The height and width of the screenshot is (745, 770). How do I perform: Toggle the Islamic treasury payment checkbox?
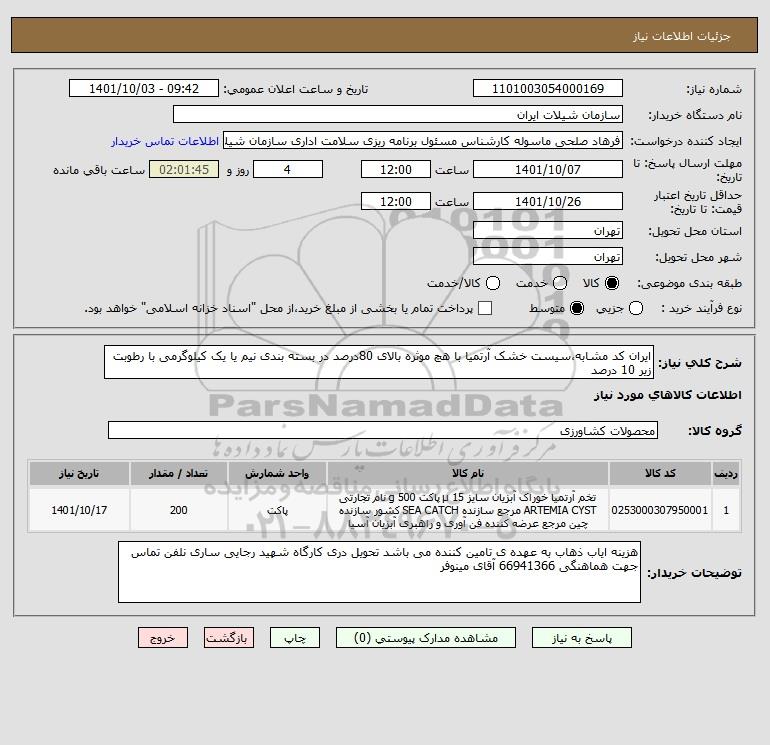pyautogui.click(x=485, y=308)
